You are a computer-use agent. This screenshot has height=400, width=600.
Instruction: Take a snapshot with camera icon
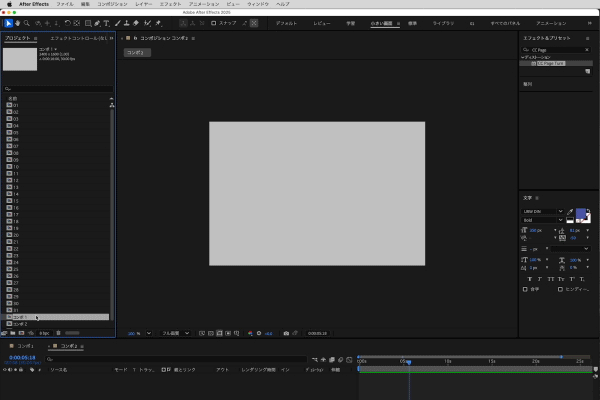286,333
